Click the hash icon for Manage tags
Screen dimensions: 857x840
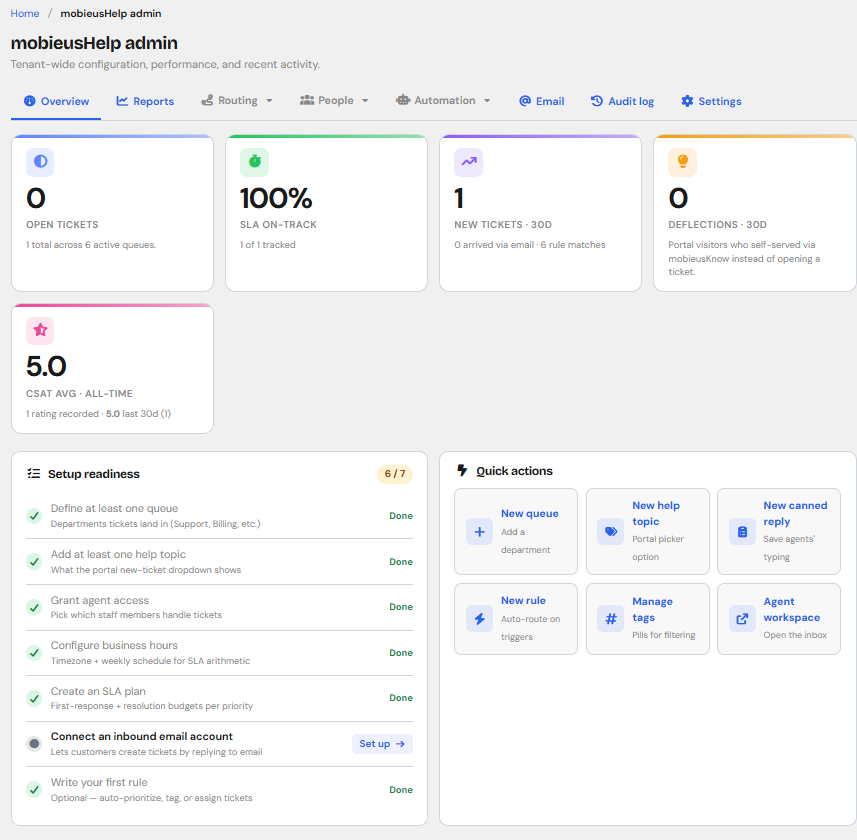pos(611,619)
